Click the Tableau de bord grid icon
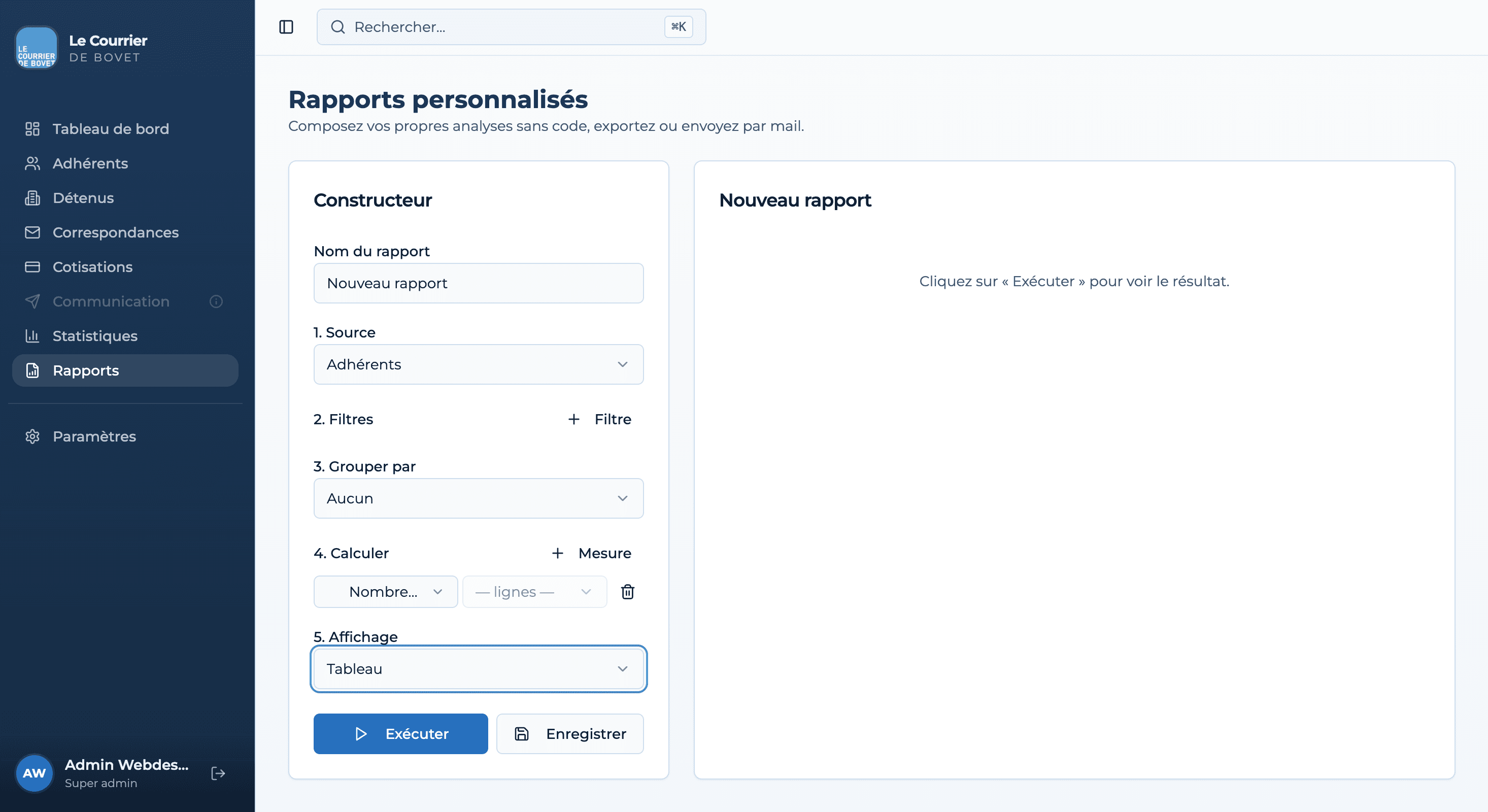 32,129
